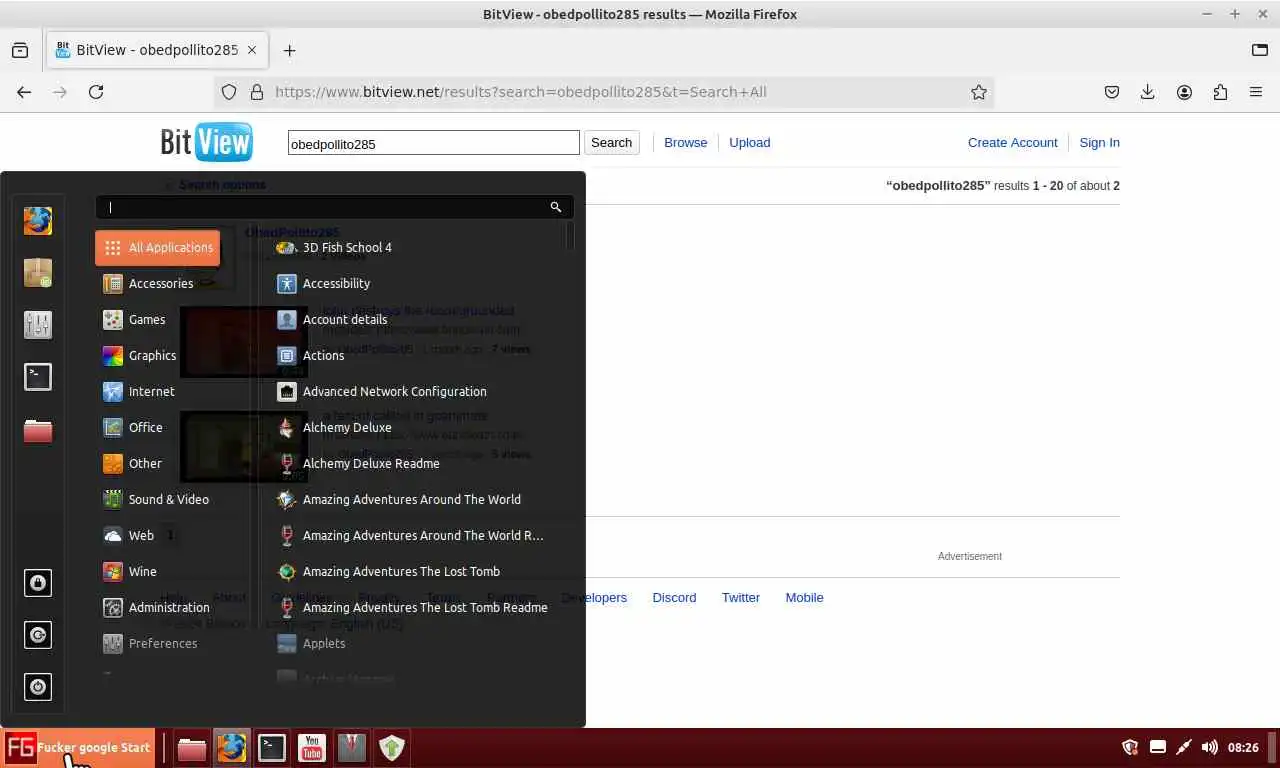Click the Shut Down power icon in menu
This screenshot has width=1280, height=768.
[x=38, y=687]
